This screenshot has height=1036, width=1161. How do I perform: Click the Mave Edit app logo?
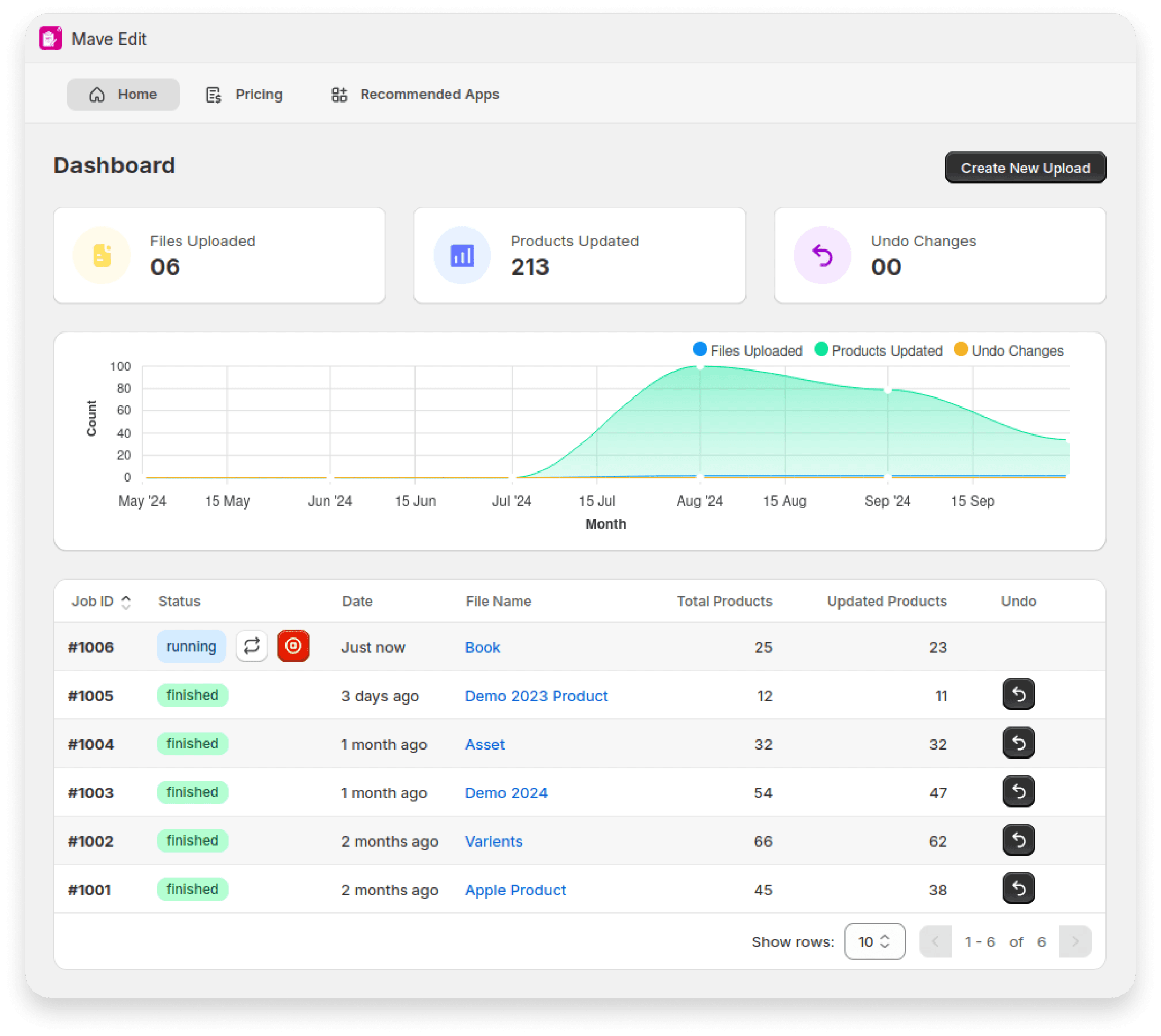pyautogui.click(x=51, y=39)
